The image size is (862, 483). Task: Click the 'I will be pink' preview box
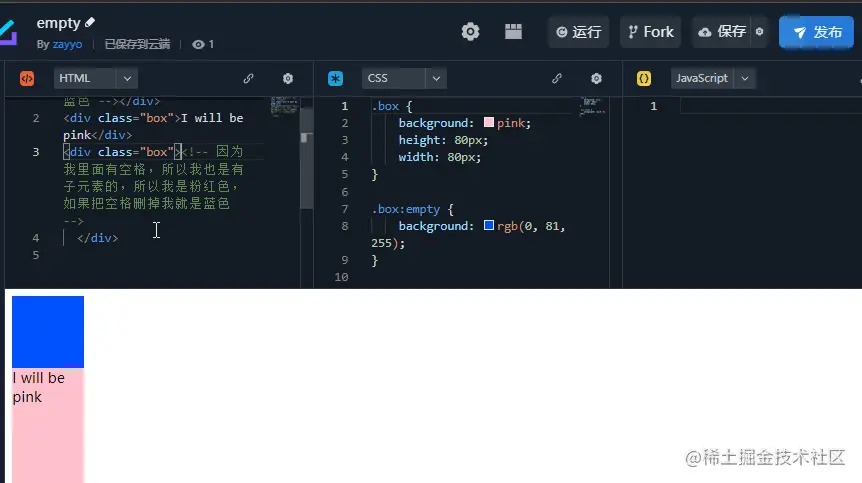click(48, 425)
